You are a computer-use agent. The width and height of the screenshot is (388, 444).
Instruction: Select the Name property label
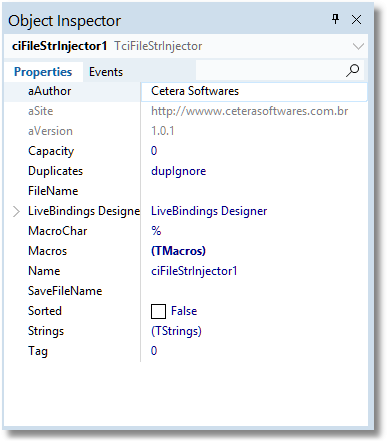[44, 271]
